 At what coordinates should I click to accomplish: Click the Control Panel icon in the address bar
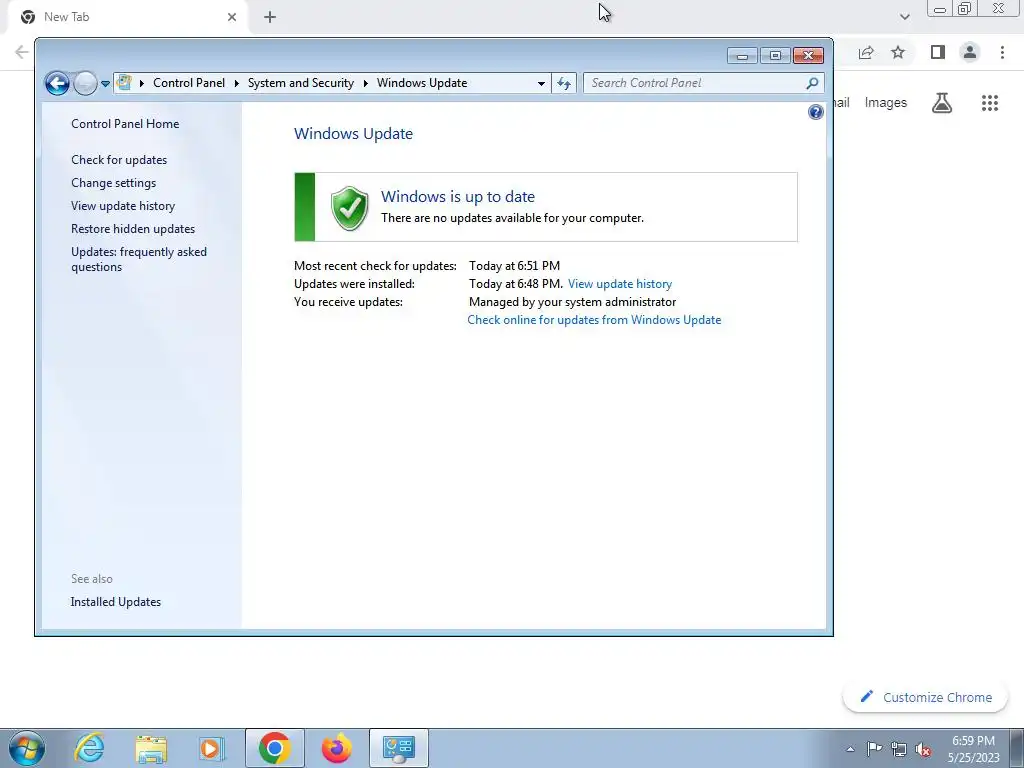point(124,83)
